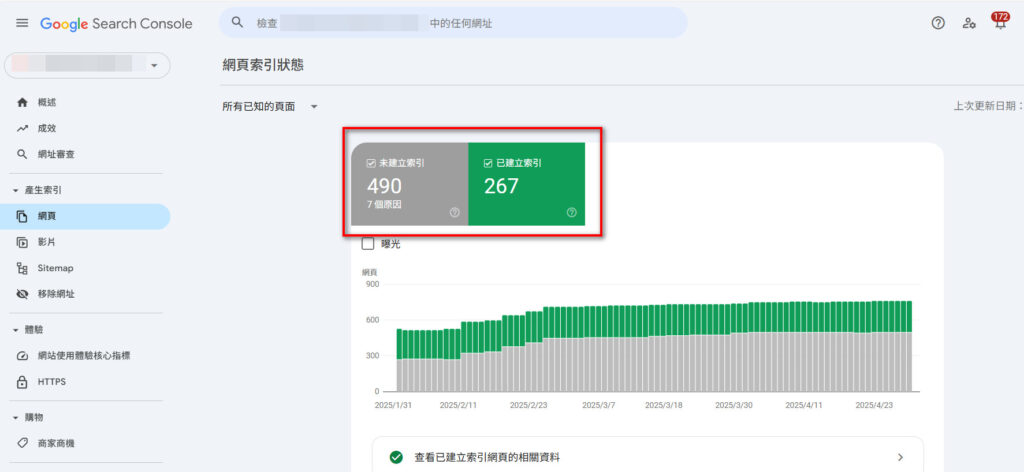Click the 已建立索引 267 card
The image size is (1024, 472).
[x=527, y=184]
